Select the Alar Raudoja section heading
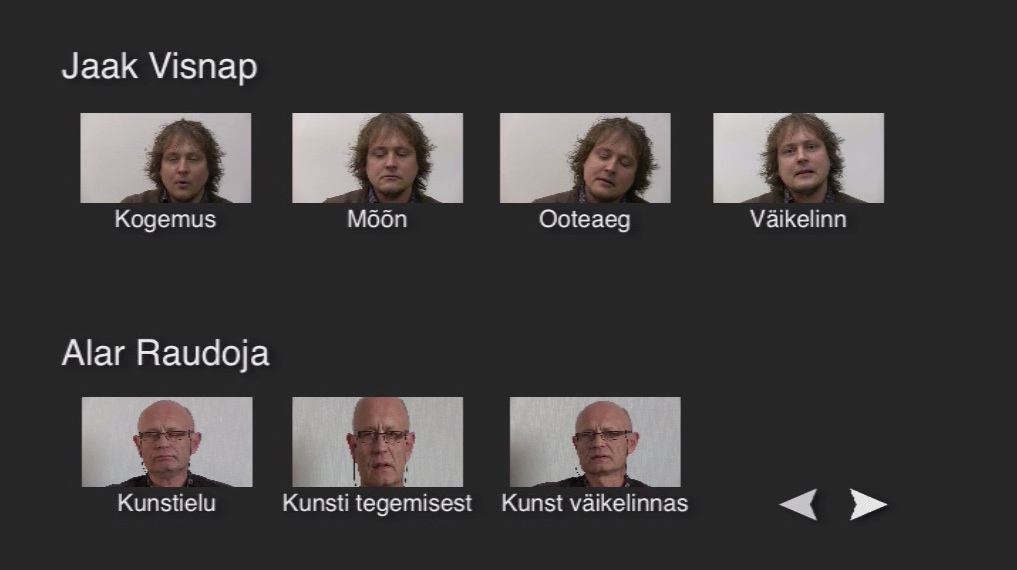The height and width of the screenshot is (570, 1017). (x=165, y=353)
